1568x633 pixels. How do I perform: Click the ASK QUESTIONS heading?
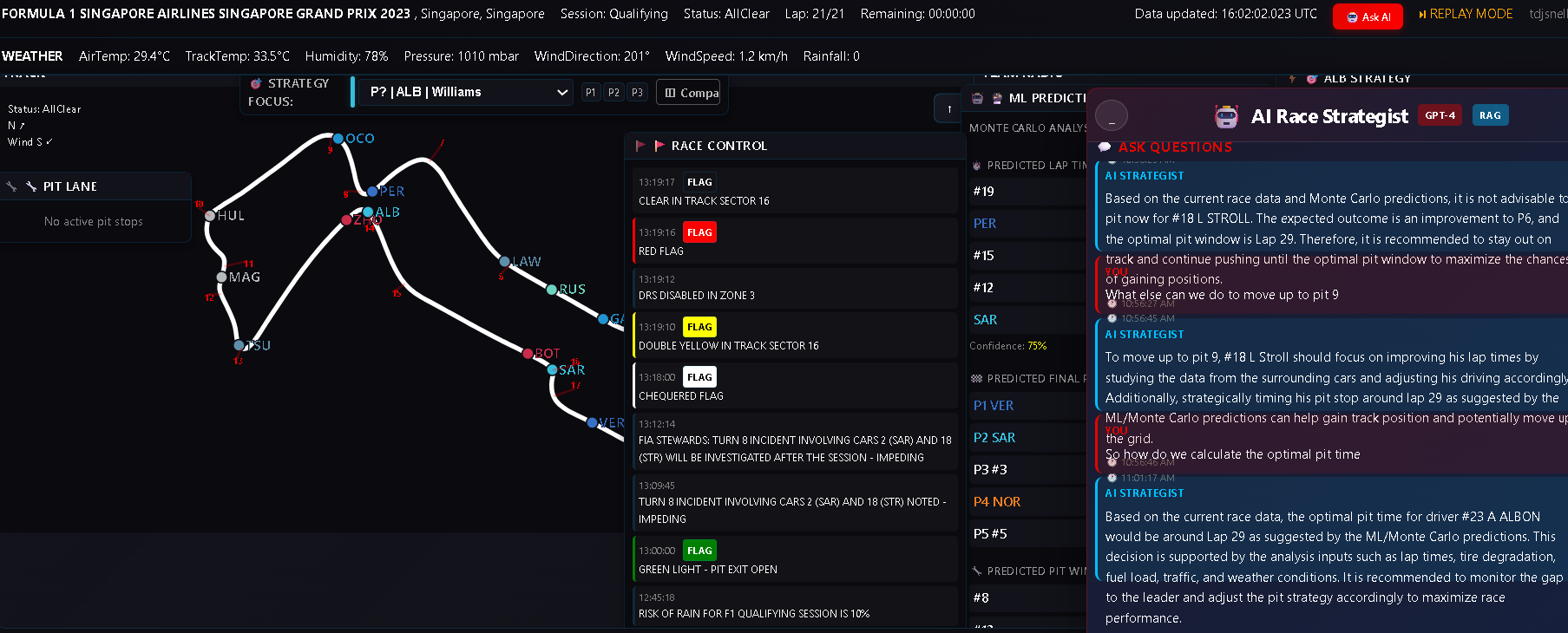[x=1175, y=147]
